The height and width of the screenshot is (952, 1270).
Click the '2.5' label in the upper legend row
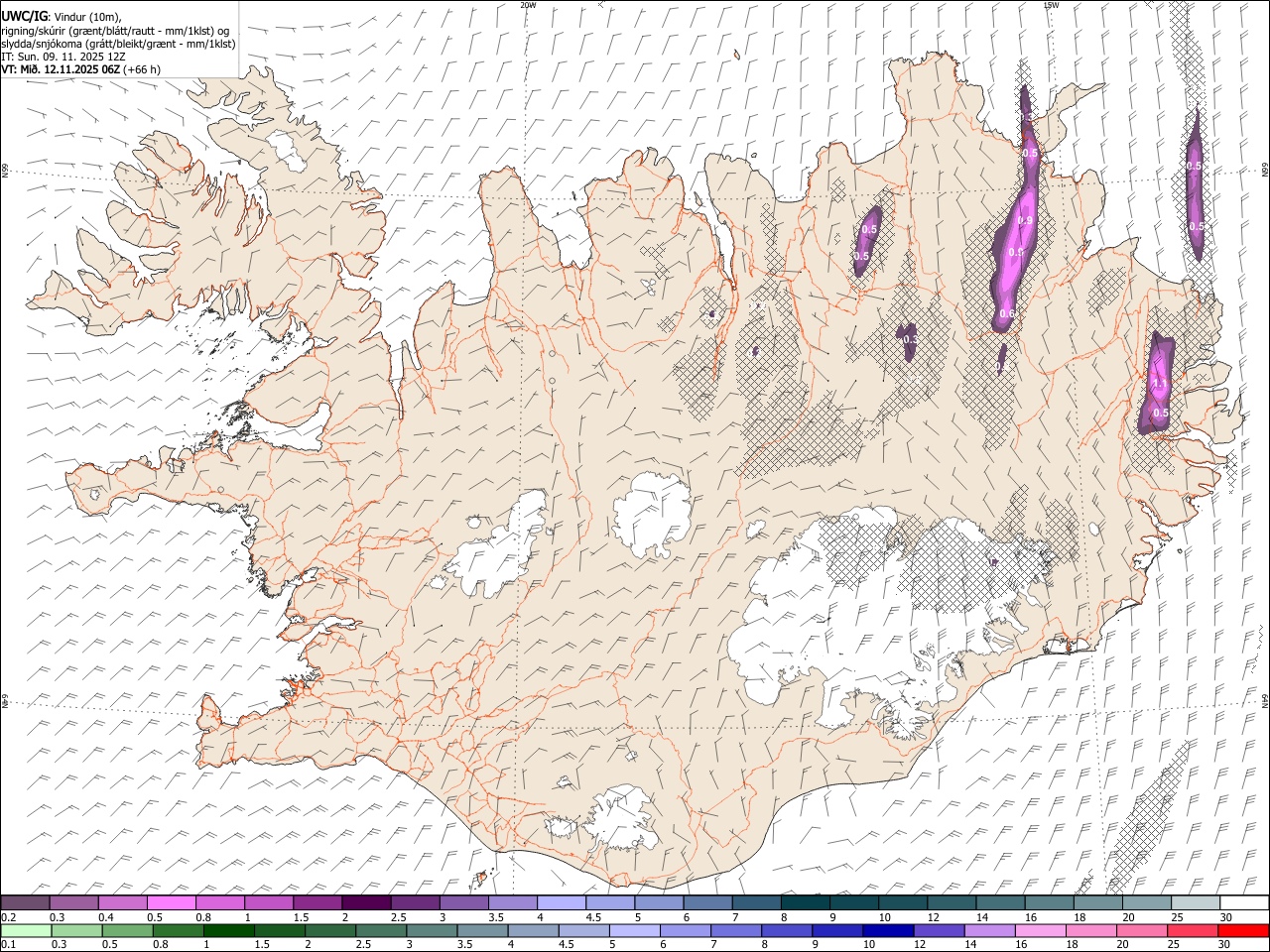click(x=398, y=917)
